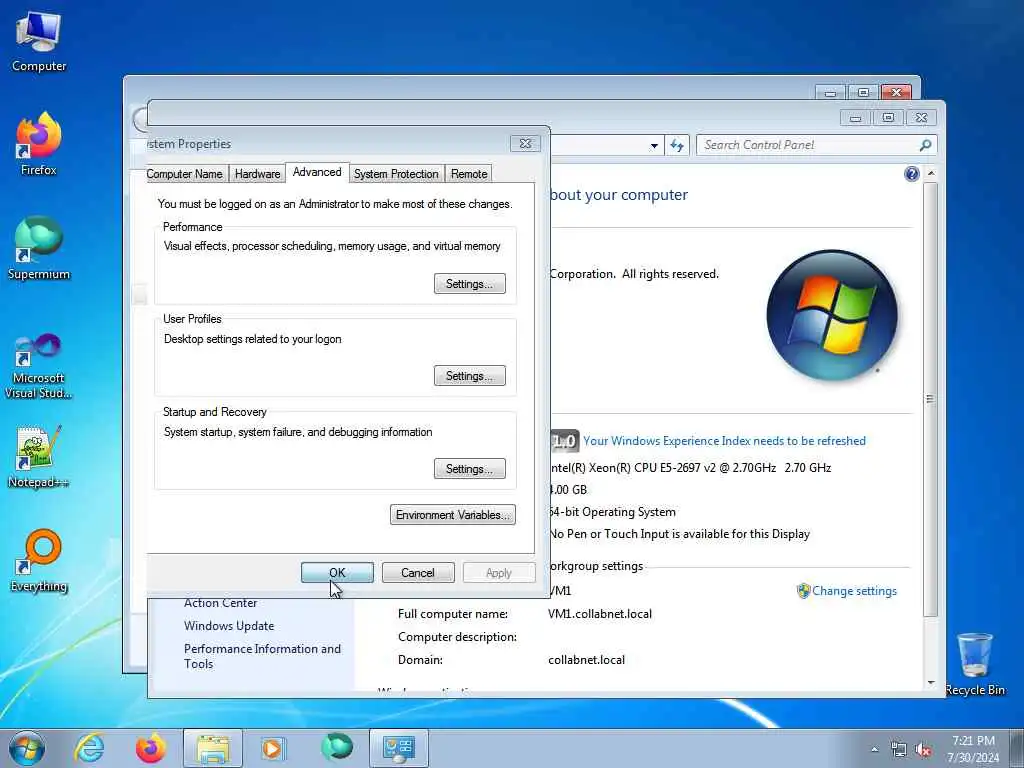
Task: Open the Windows Update link
Action: [x=229, y=626]
